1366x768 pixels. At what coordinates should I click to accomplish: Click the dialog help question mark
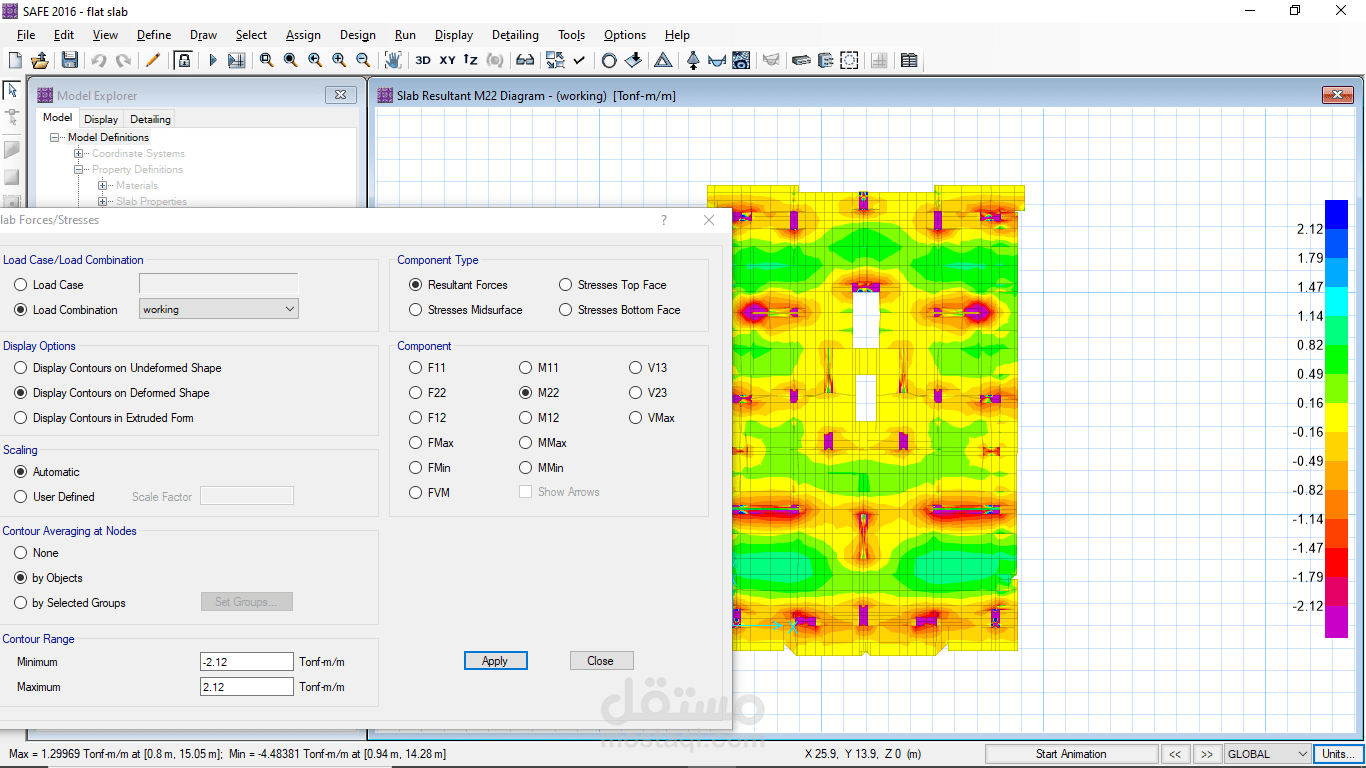(x=664, y=220)
